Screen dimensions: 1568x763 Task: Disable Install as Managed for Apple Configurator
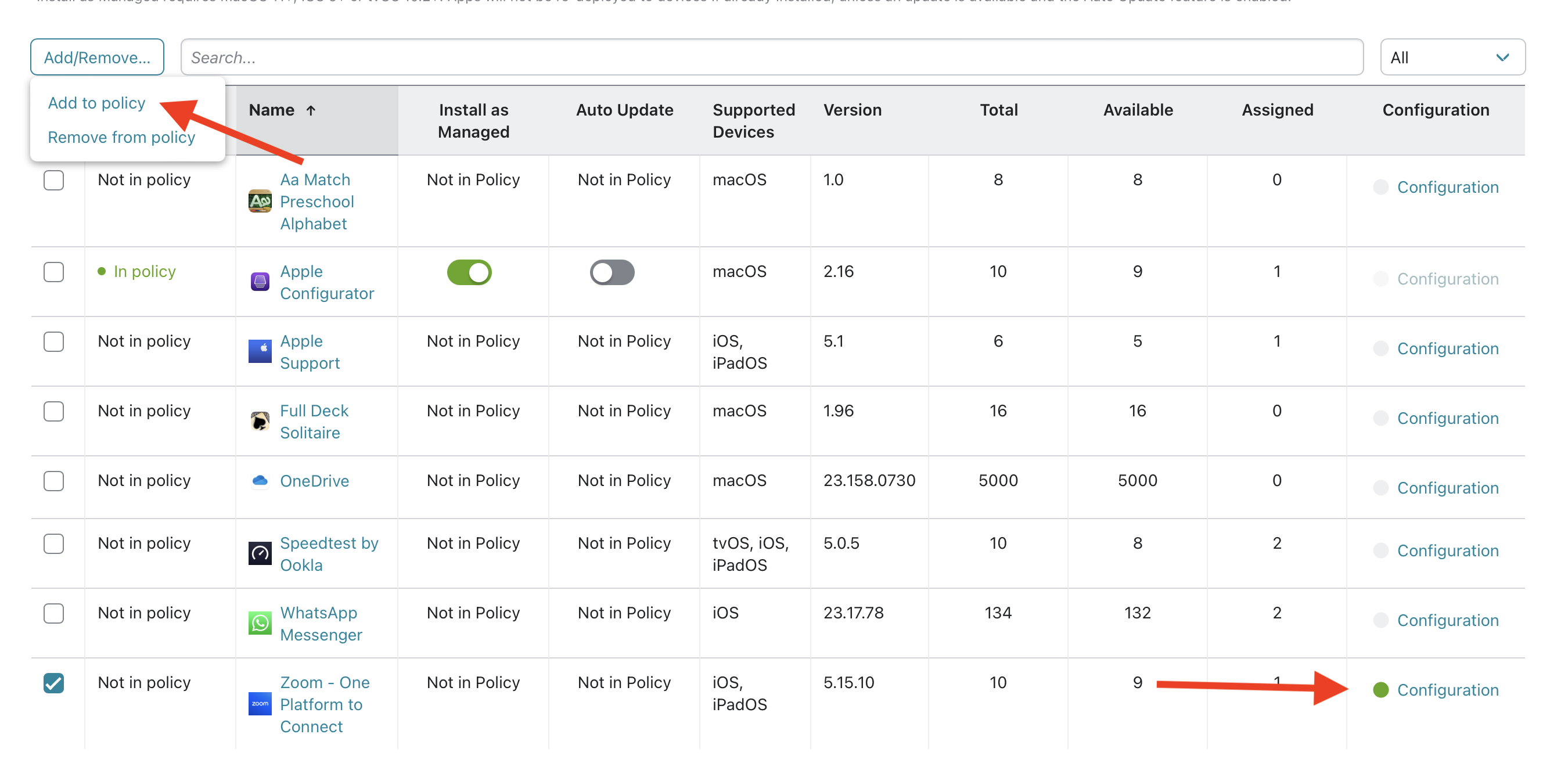(469, 272)
